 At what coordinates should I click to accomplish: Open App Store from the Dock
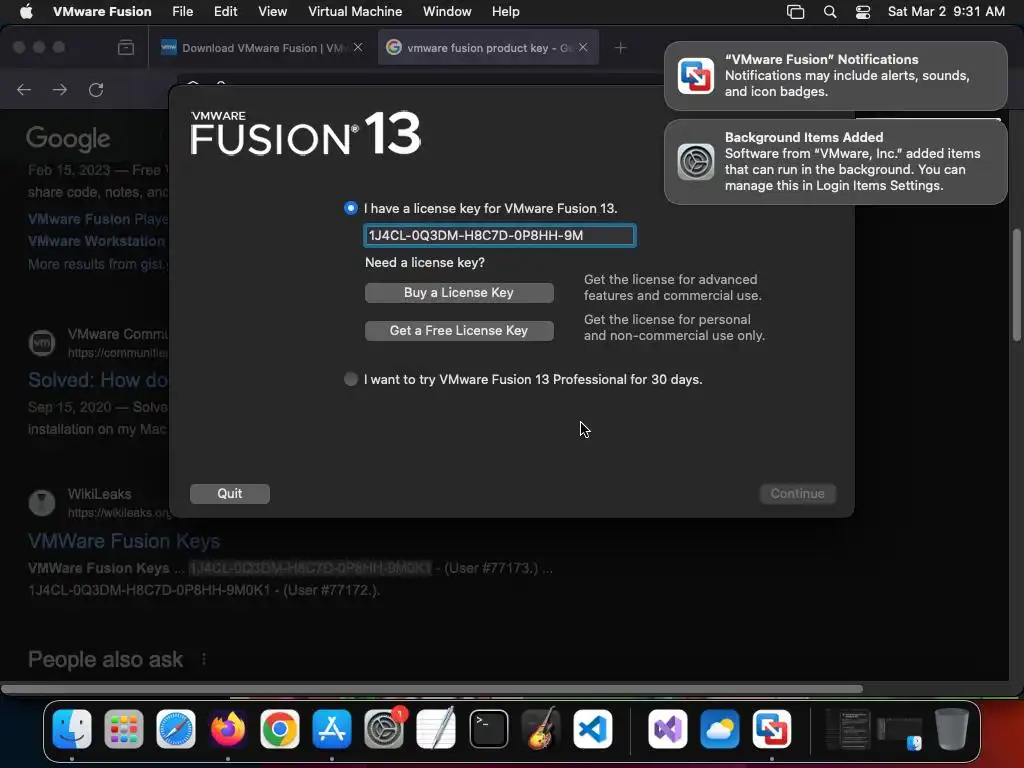pos(332,729)
